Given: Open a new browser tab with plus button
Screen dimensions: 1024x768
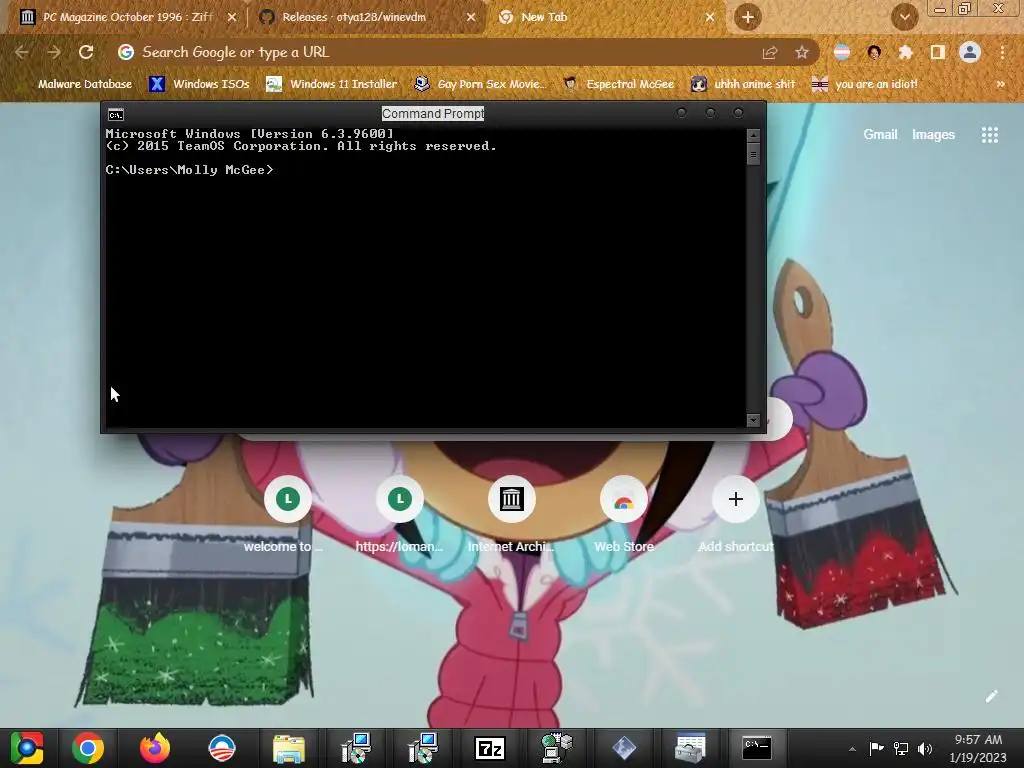Looking at the screenshot, I should [x=748, y=18].
